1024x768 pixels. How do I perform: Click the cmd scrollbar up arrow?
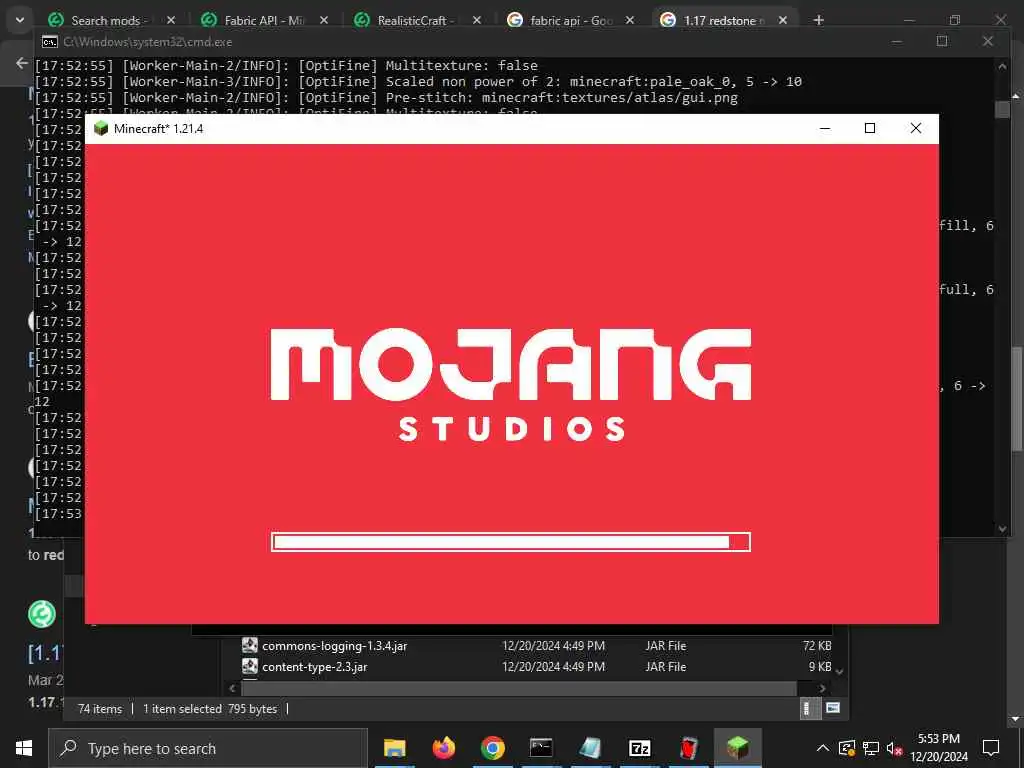coord(1002,66)
